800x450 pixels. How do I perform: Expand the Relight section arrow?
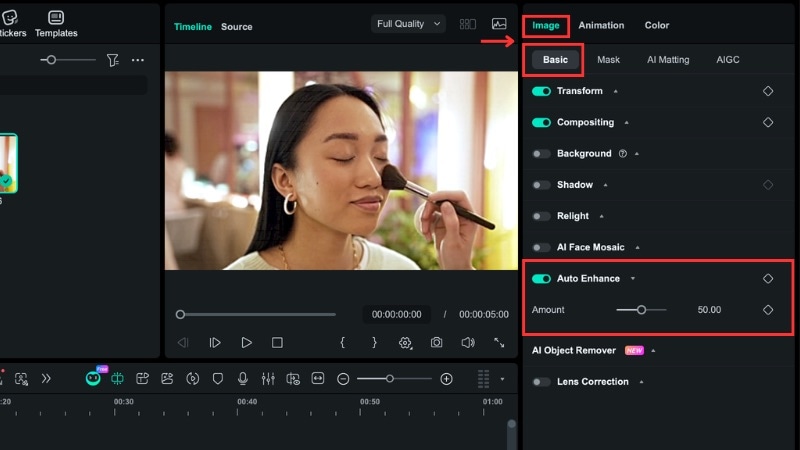pos(602,216)
